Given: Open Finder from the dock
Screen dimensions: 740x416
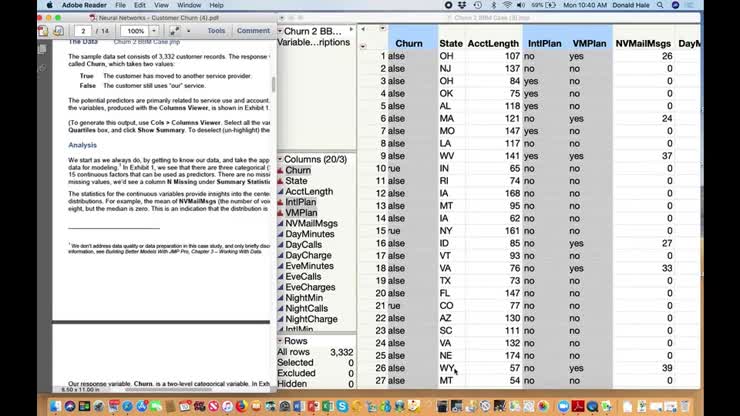Looking at the screenshot, I should [55, 406].
